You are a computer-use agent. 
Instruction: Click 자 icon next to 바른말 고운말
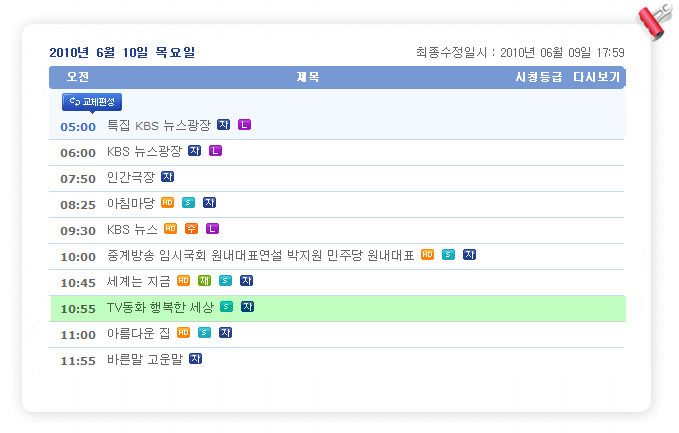[x=196, y=359]
